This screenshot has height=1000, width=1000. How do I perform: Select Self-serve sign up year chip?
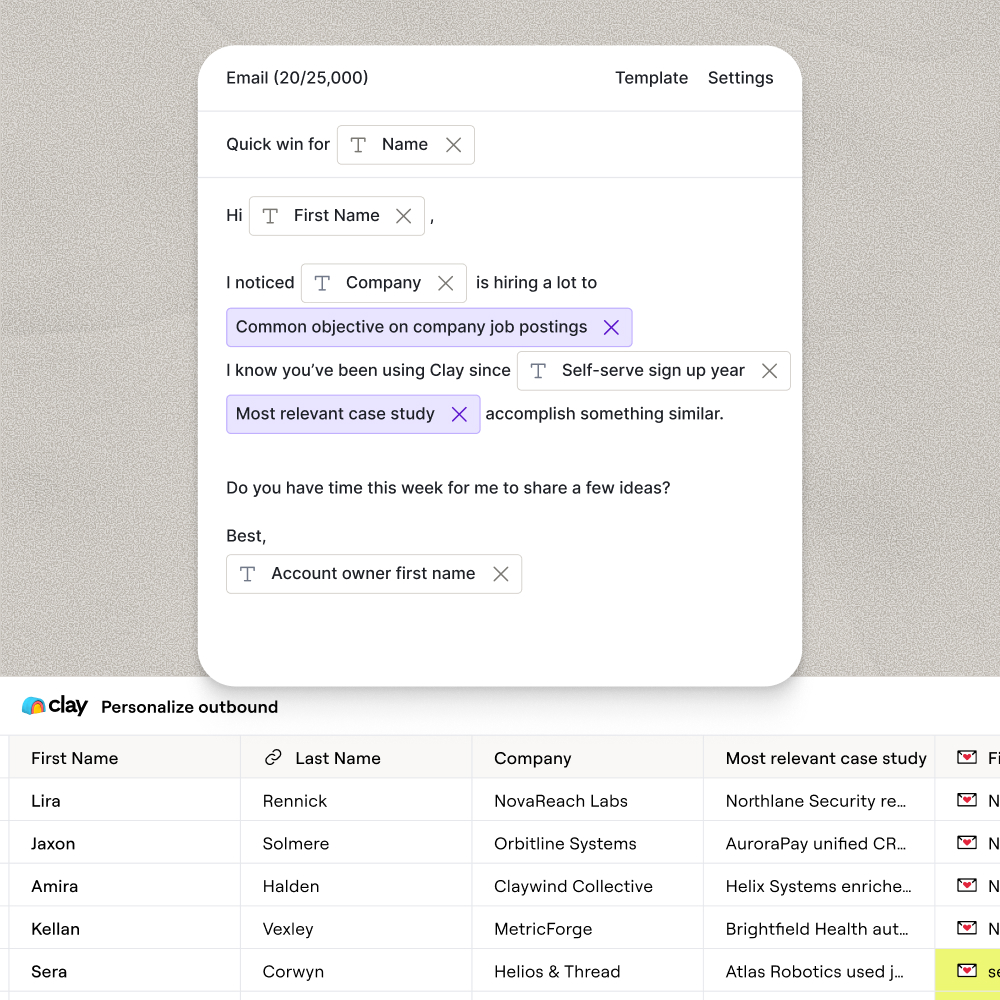pos(654,371)
